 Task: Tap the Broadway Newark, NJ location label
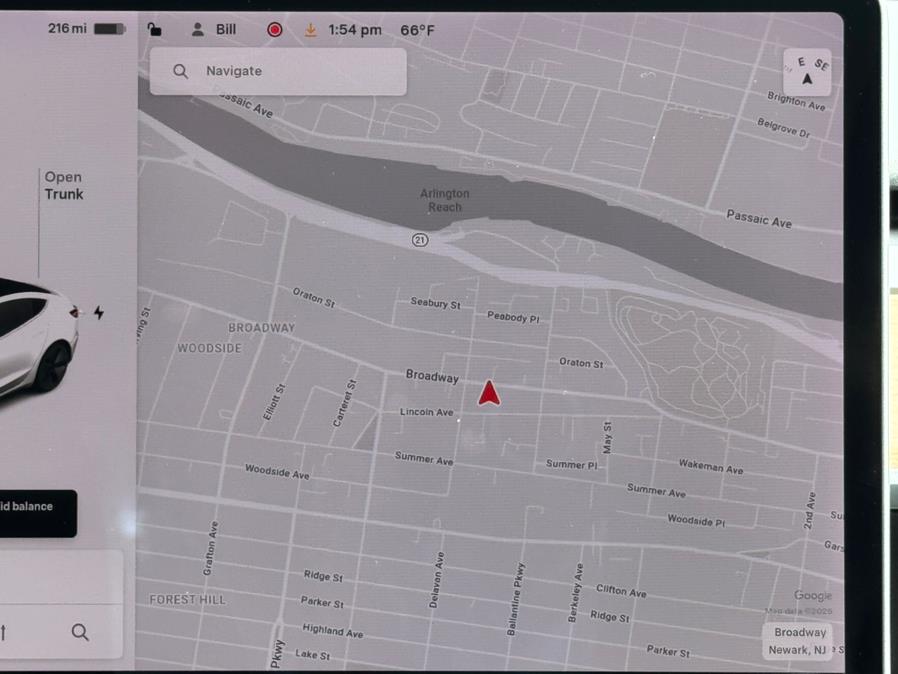pyautogui.click(x=797, y=641)
